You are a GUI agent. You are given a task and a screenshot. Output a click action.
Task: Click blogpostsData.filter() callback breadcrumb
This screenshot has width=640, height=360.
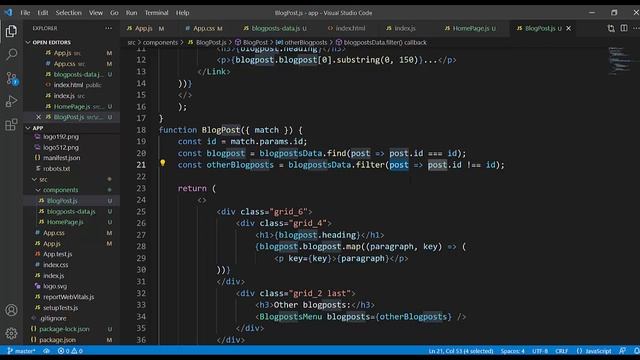click(385, 42)
